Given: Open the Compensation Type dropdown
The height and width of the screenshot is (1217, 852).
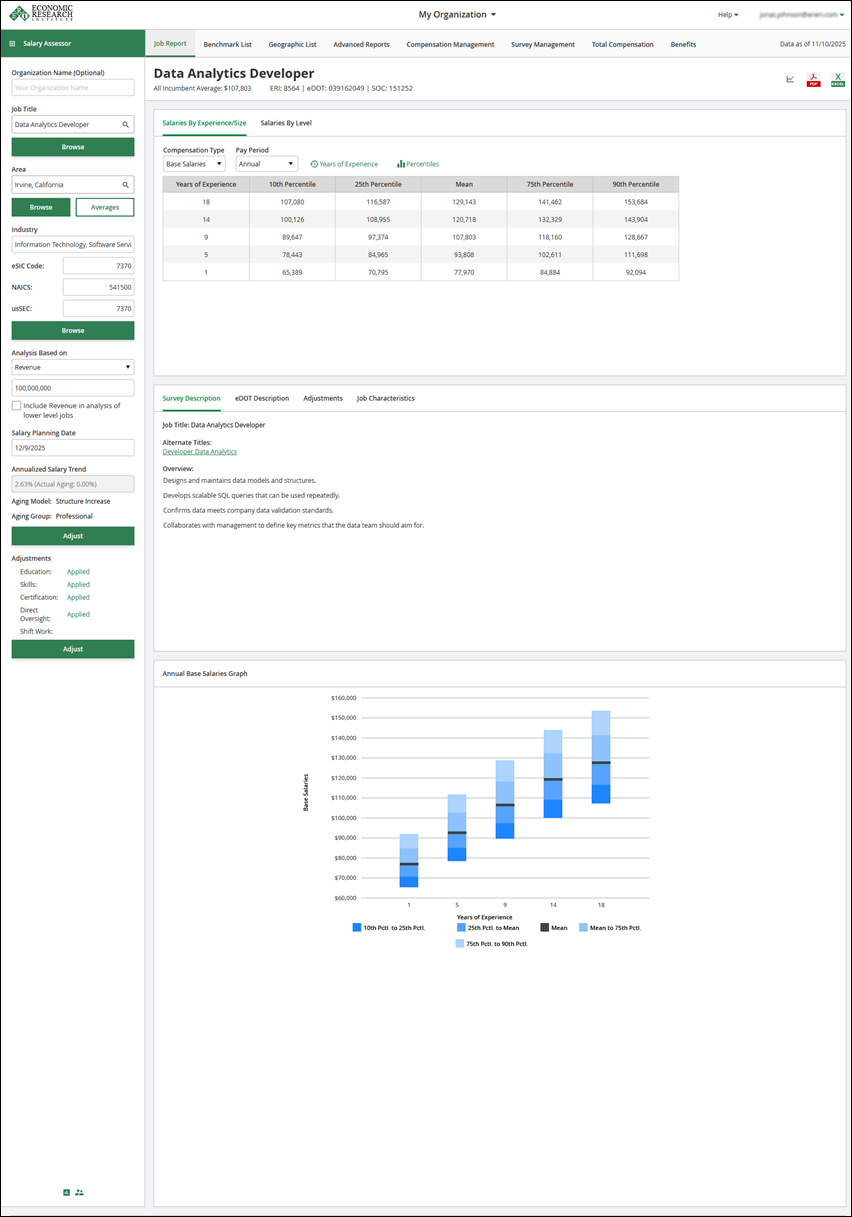Looking at the screenshot, I should click(x=194, y=164).
